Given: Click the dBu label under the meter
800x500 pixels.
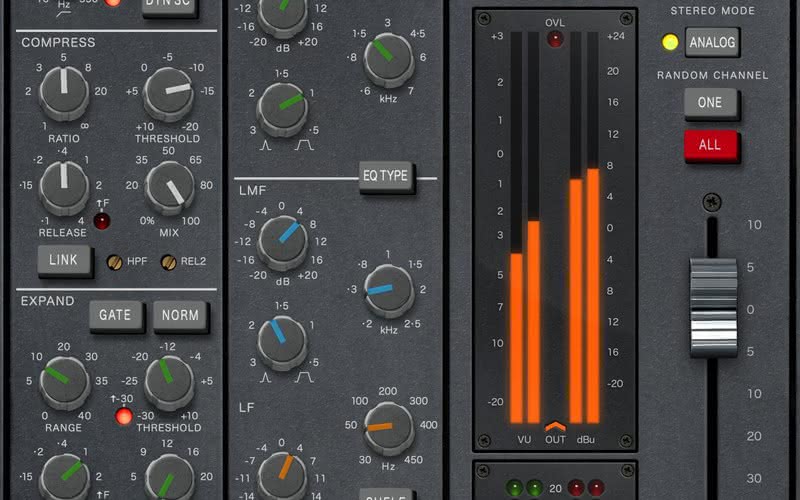Looking at the screenshot, I should [586, 440].
